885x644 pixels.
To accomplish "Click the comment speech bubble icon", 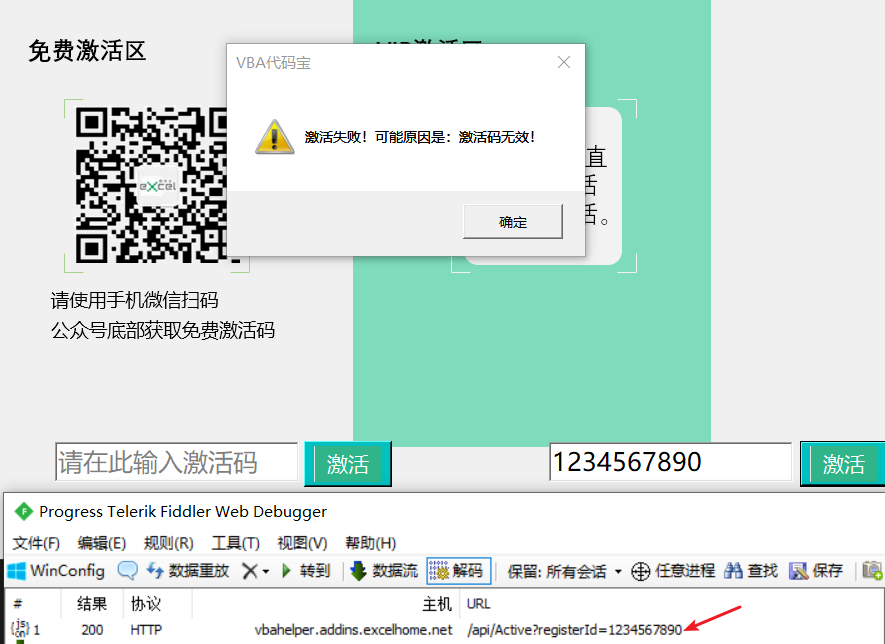I will pyautogui.click(x=128, y=571).
